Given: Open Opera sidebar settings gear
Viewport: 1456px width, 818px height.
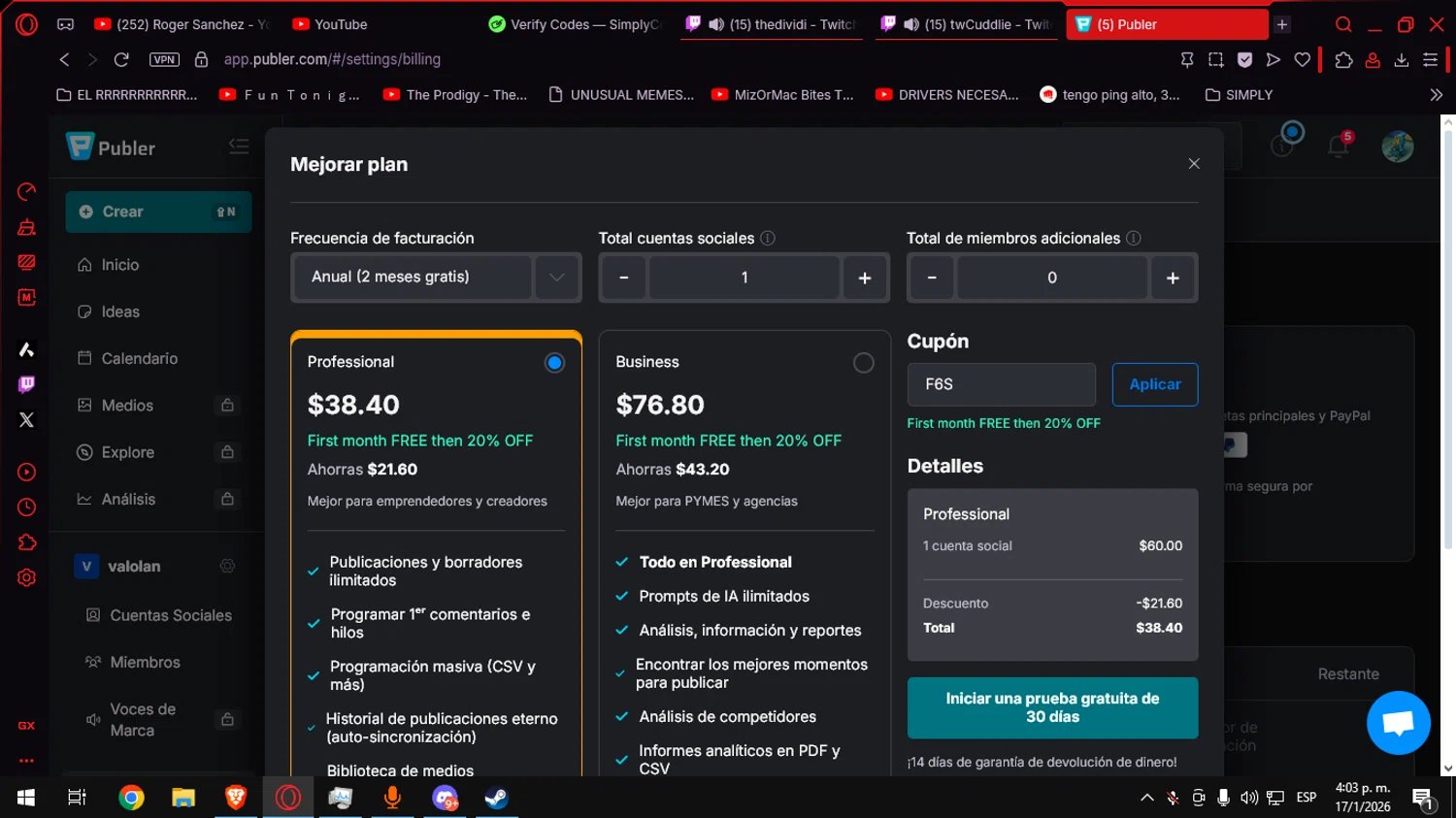Looking at the screenshot, I should pos(26,577).
